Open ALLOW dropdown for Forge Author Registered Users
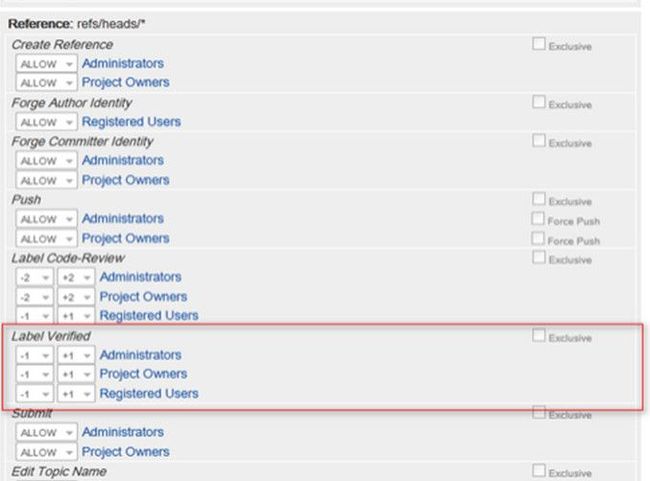The image size is (650, 481). click(x=47, y=122)
